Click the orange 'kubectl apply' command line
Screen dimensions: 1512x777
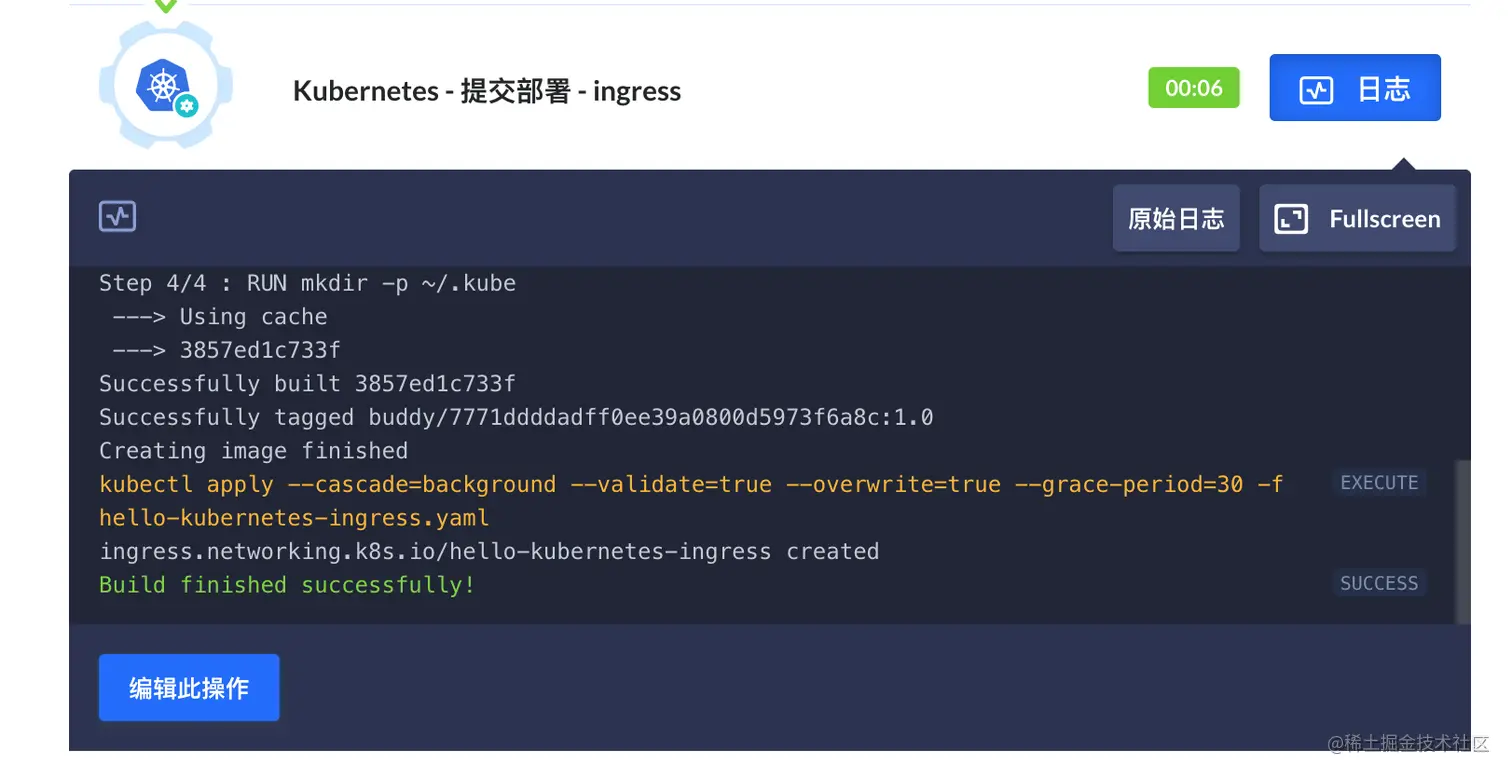[691, 485]
